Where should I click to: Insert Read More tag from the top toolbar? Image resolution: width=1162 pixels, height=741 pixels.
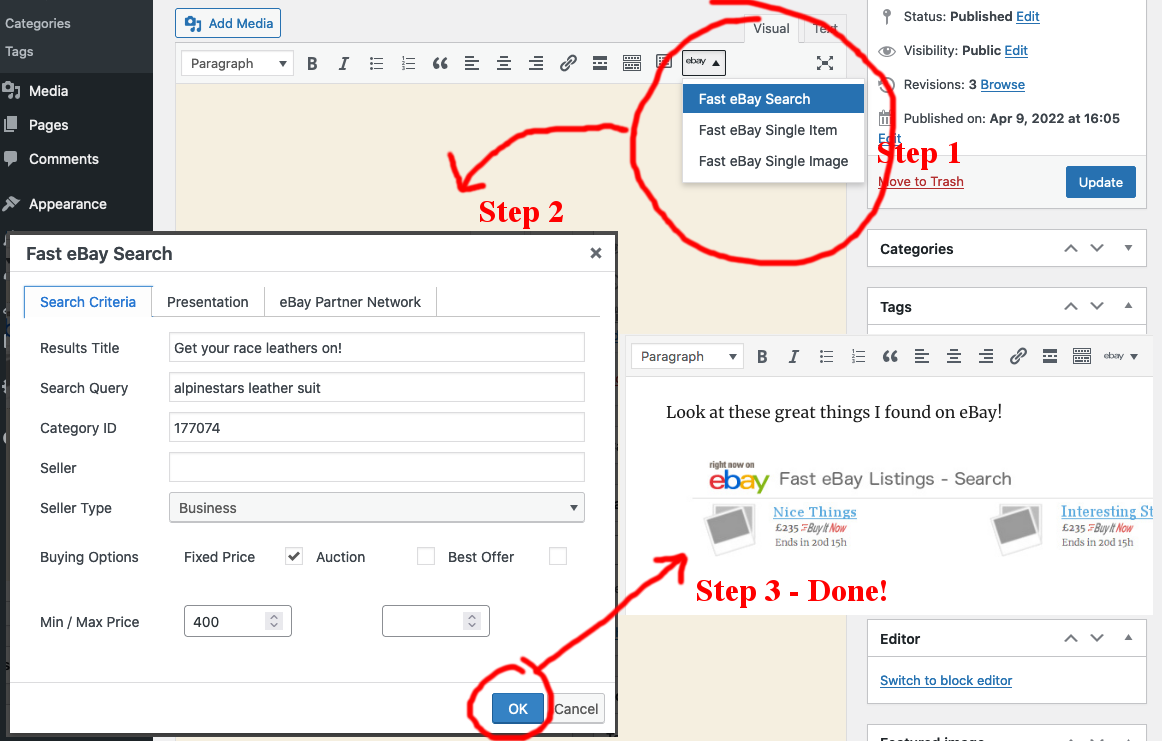(600, 64)
